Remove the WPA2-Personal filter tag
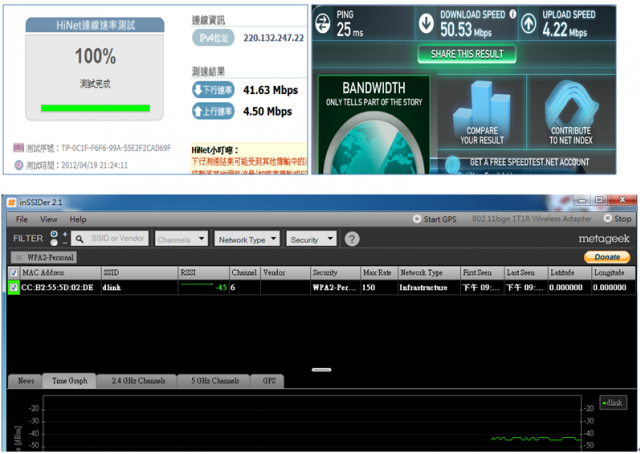640x454 pixels. tap(19, 257)
